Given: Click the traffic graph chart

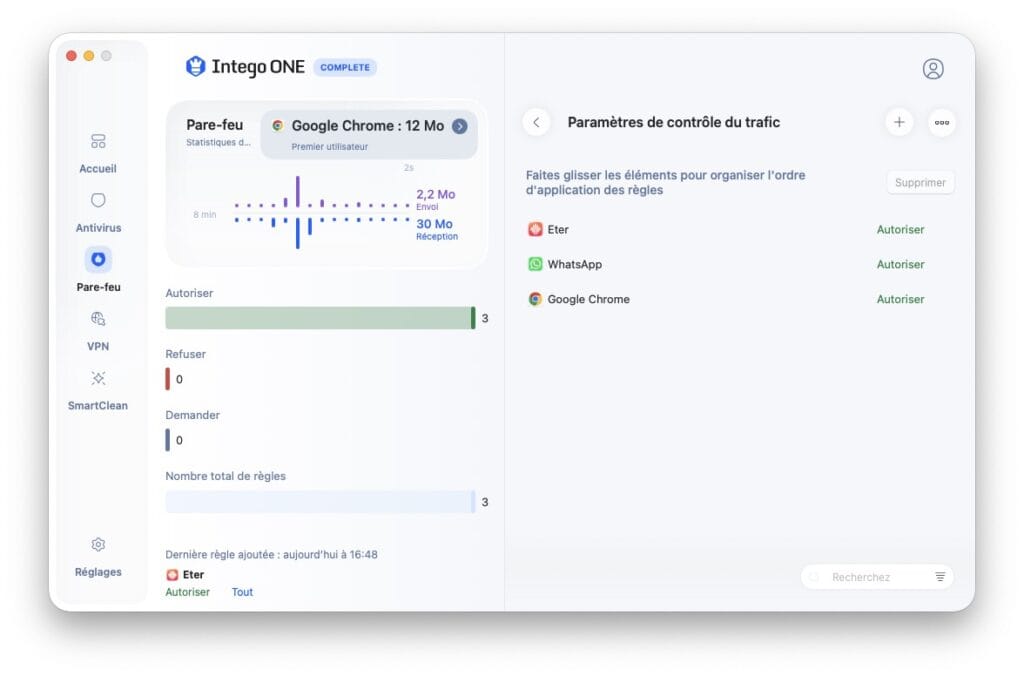Looking at the screenshot, I should 321,212.
